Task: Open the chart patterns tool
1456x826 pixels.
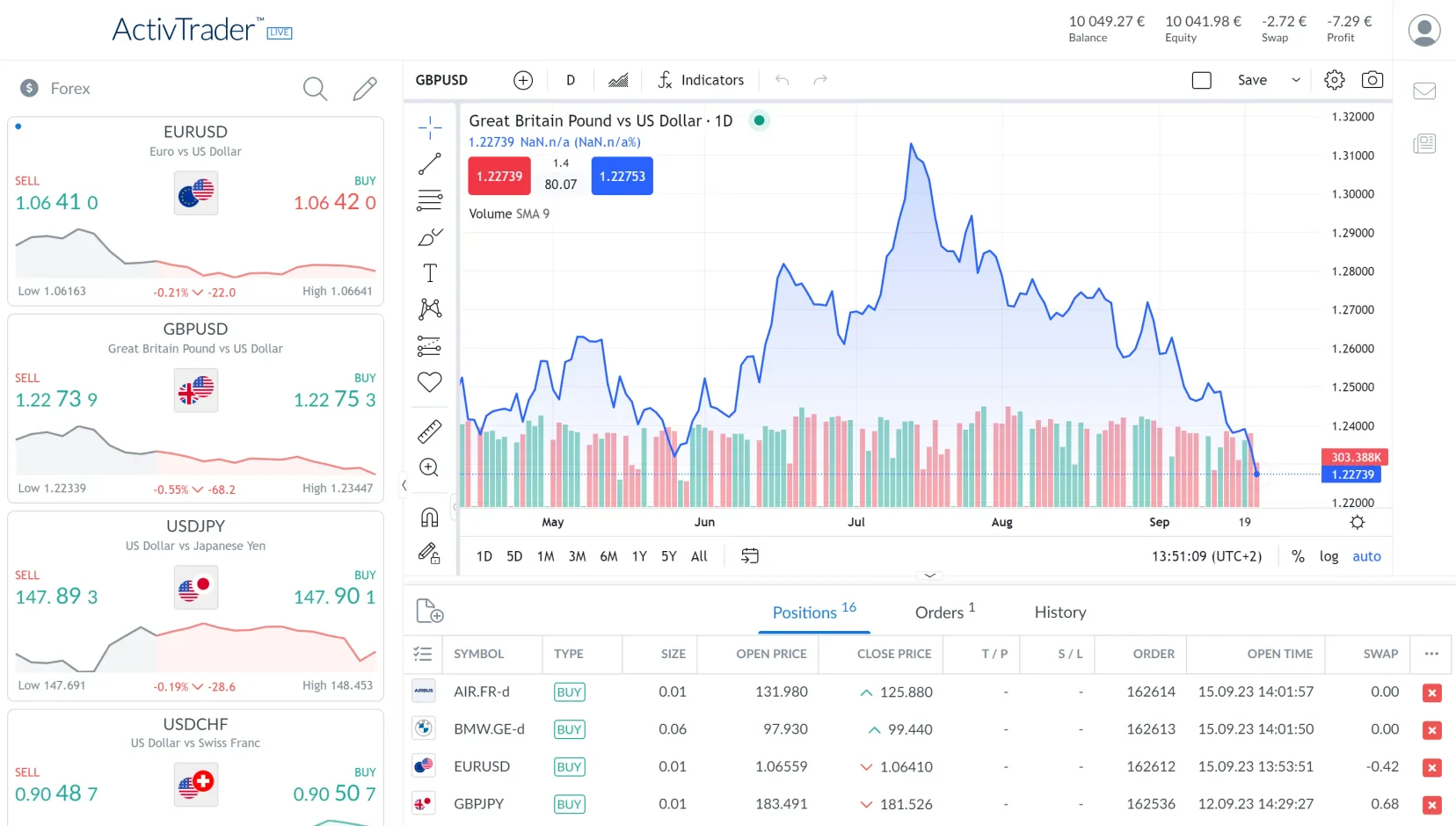Action: pyautogui.click(x=430, y=308)
